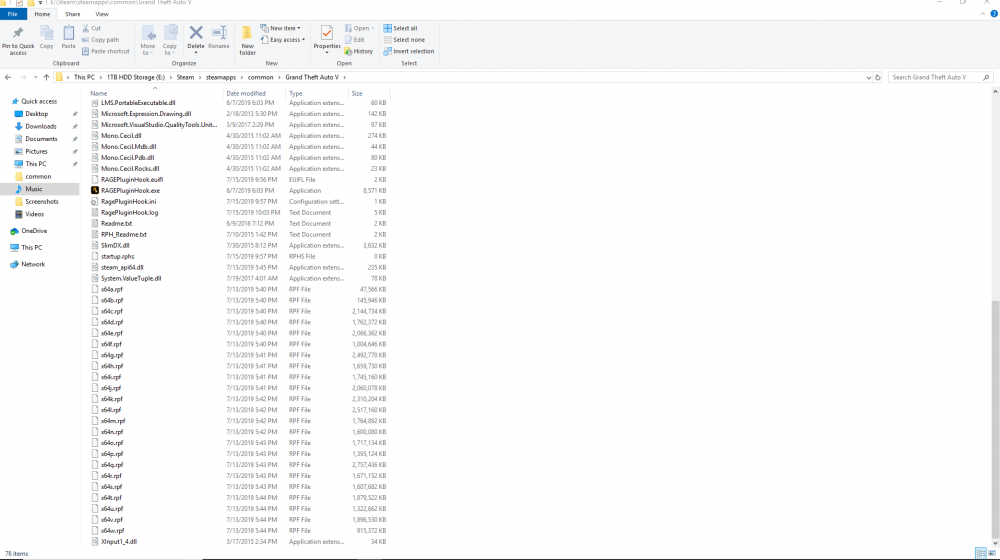This screenshot has width=1000, height=560.
Task: Open Screenshots in navigation pane
Action: (41, 202)
